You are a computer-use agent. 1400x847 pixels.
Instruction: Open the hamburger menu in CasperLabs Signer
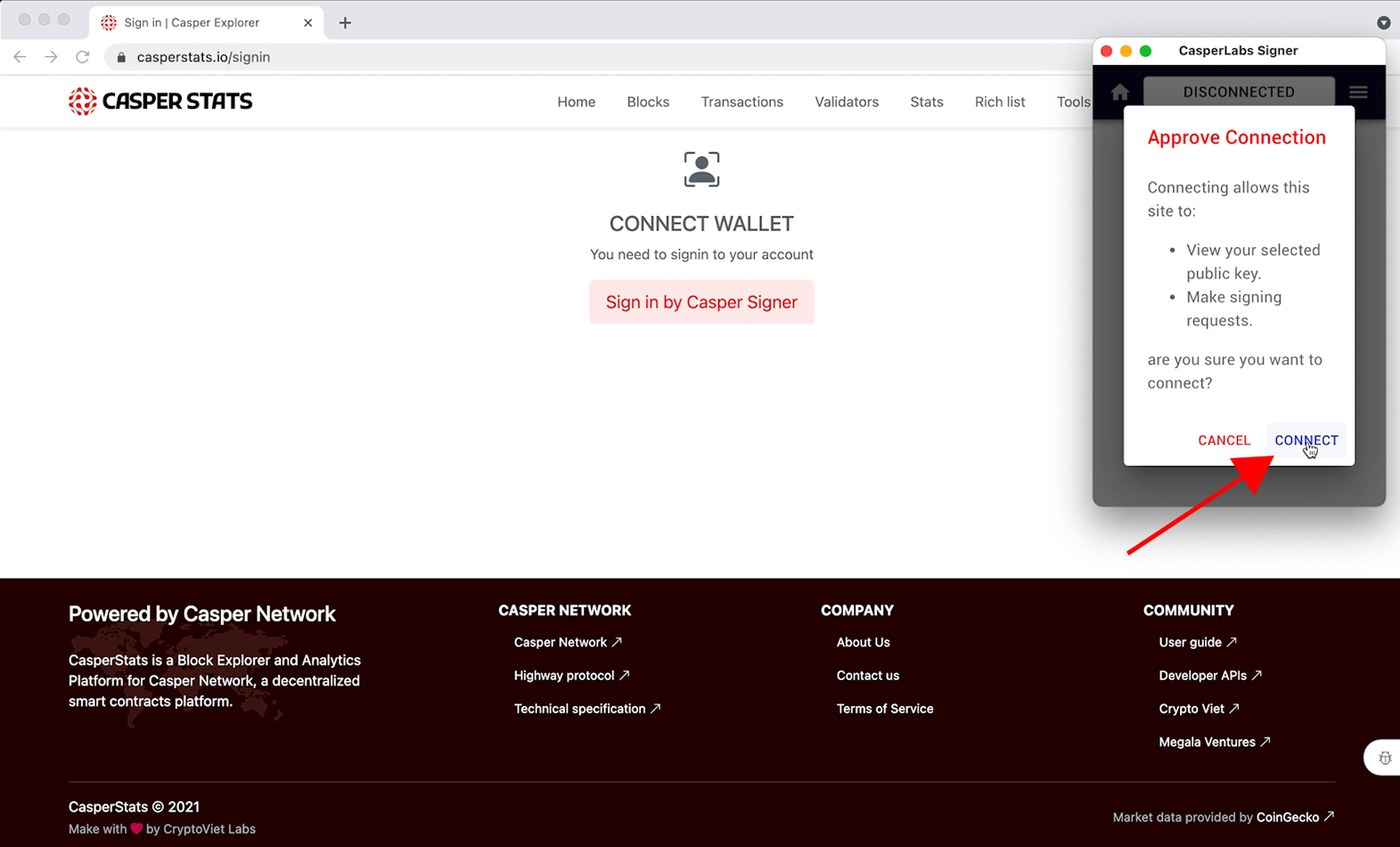point(1358,92)
